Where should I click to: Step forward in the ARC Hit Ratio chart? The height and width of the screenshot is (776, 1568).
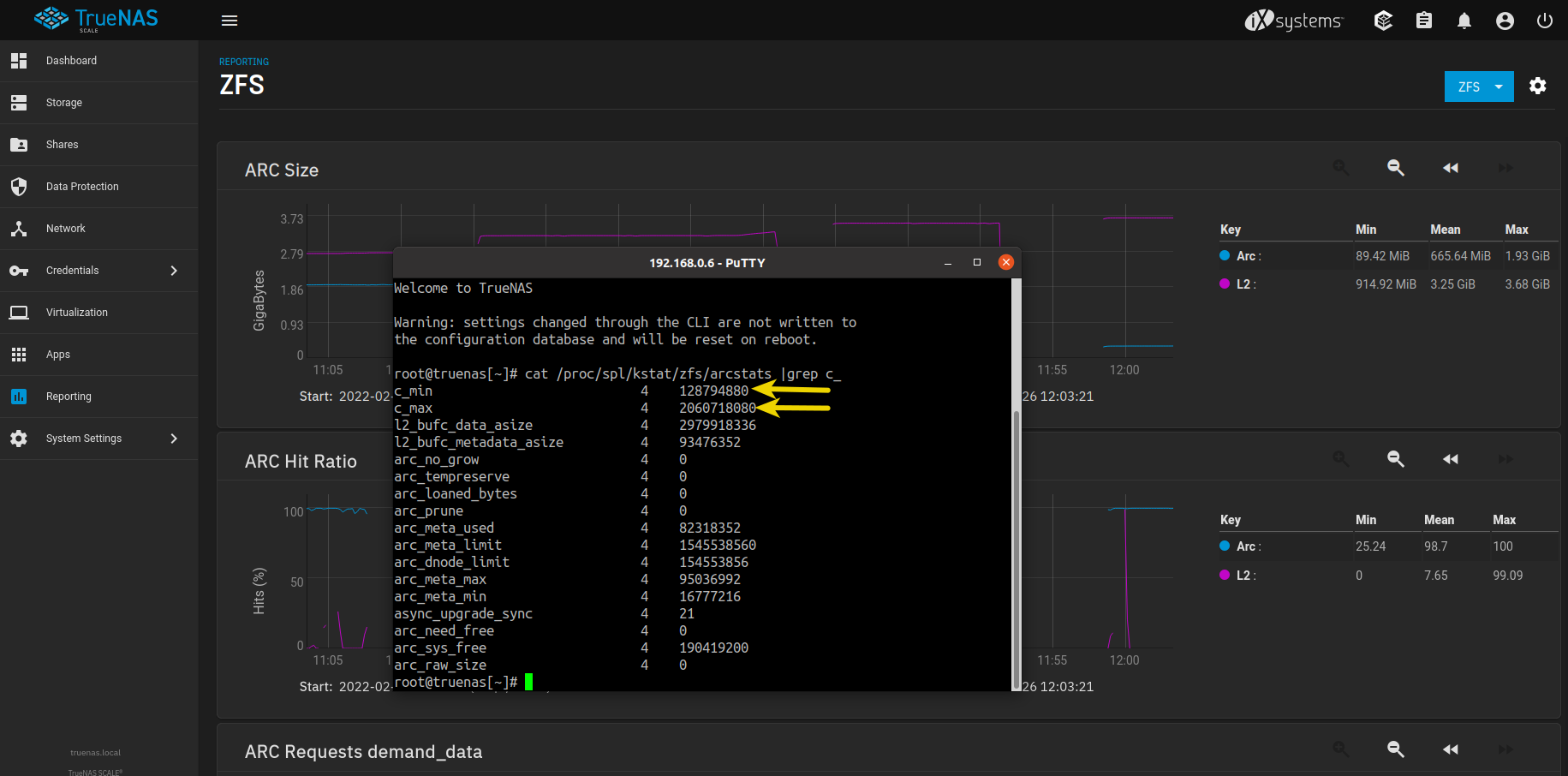(1505, 459)
